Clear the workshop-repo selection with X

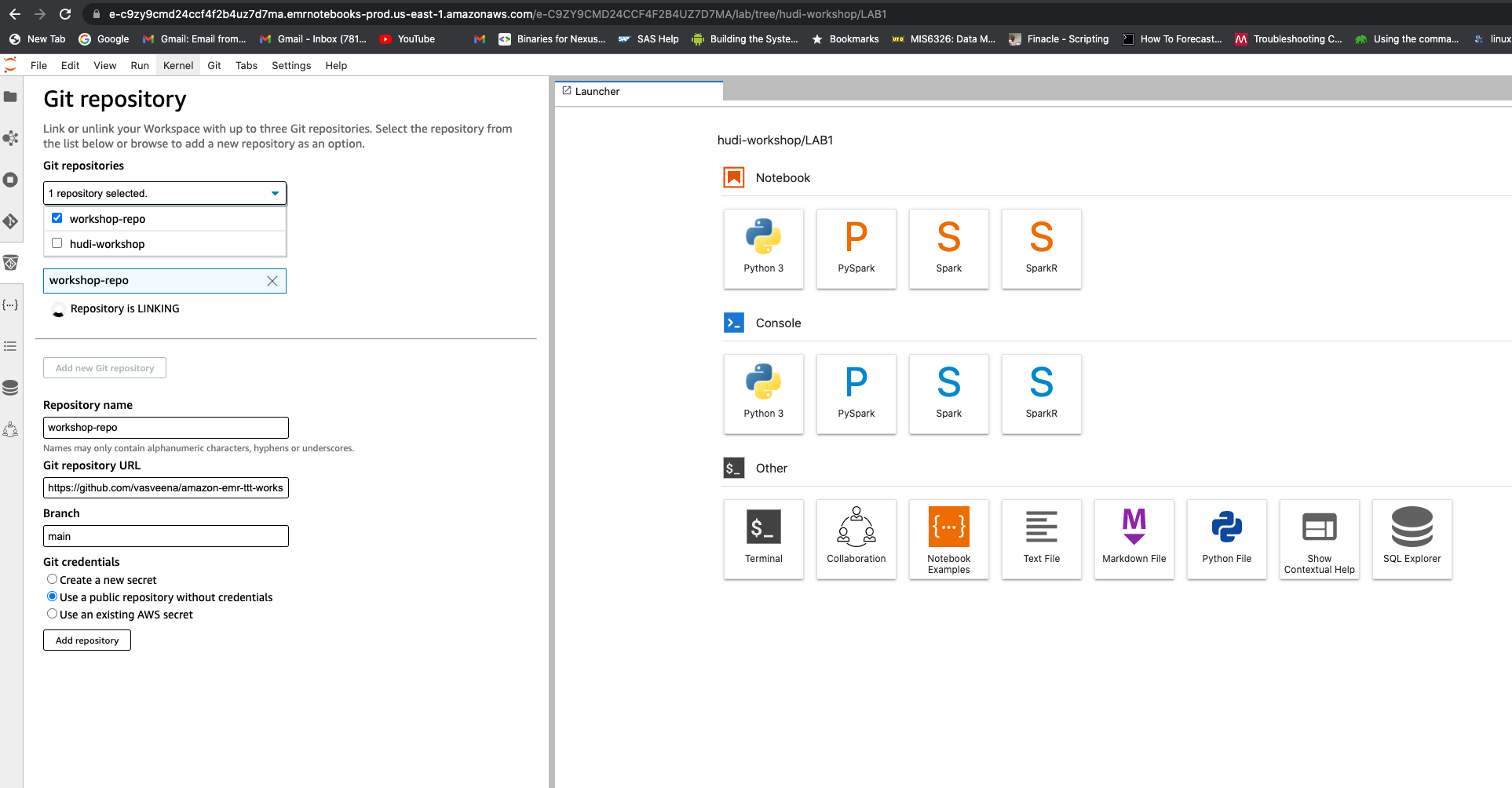coord(272,281)
